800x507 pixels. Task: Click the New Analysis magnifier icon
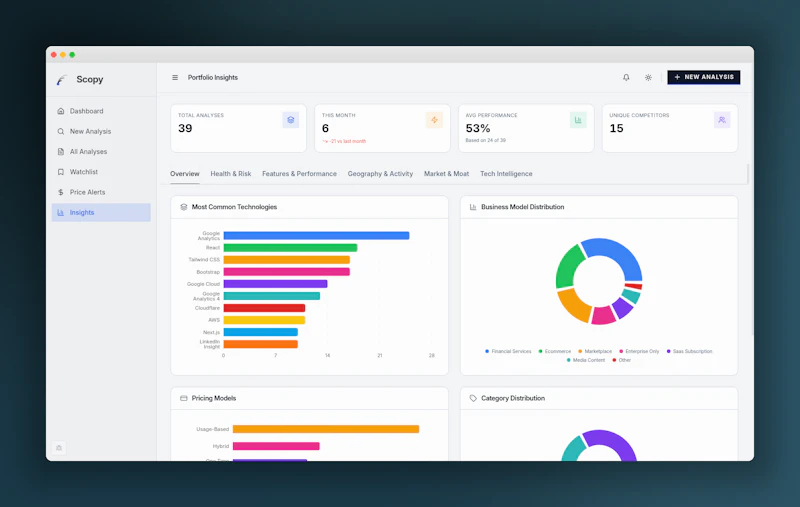pyautogui.click(x=61, y=132)
